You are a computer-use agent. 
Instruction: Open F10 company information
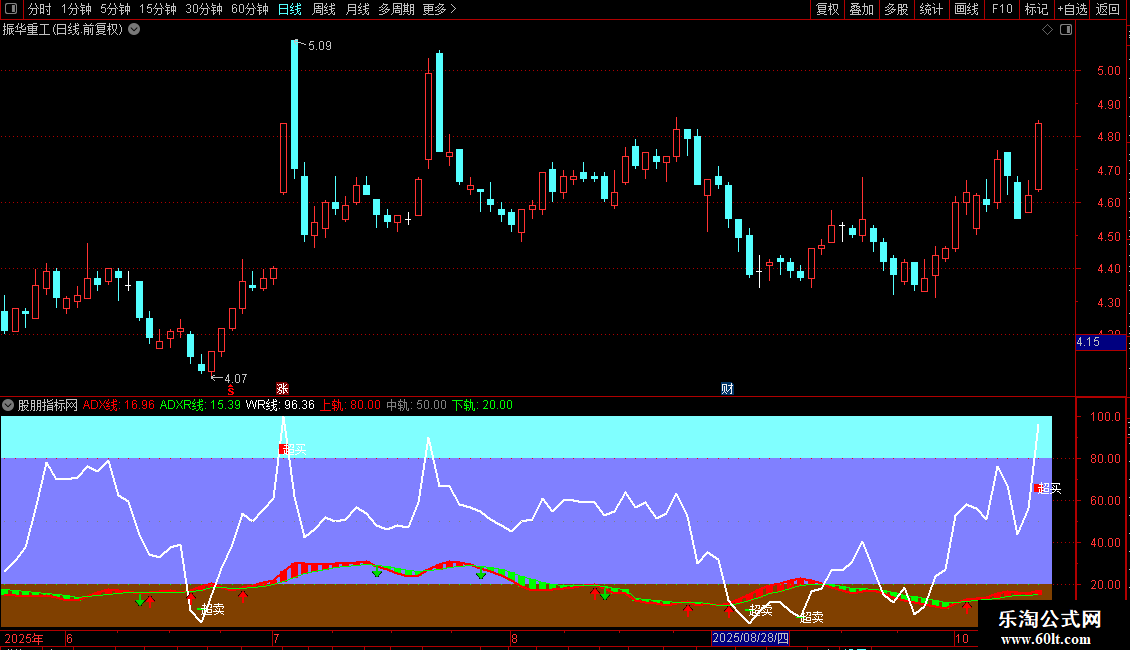[x=1002, y=9]
